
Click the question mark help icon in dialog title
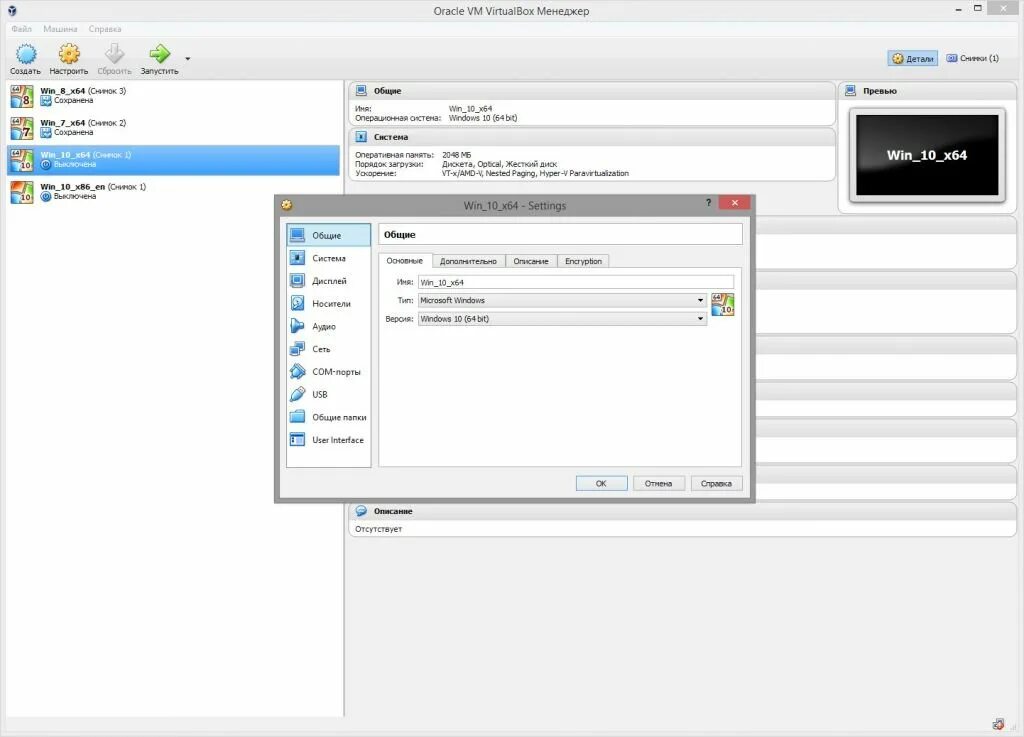[709, 203]
